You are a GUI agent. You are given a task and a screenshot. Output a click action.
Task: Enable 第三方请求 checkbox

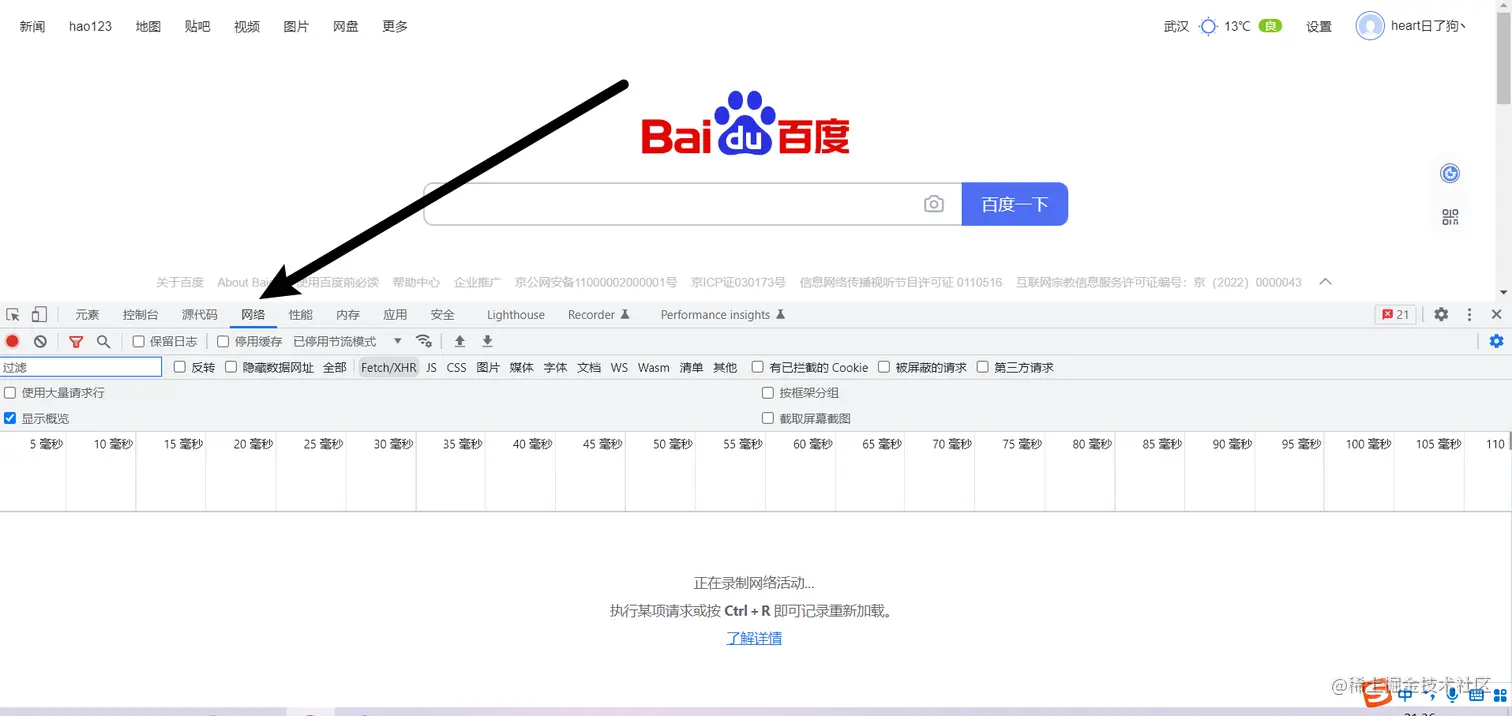983,367
